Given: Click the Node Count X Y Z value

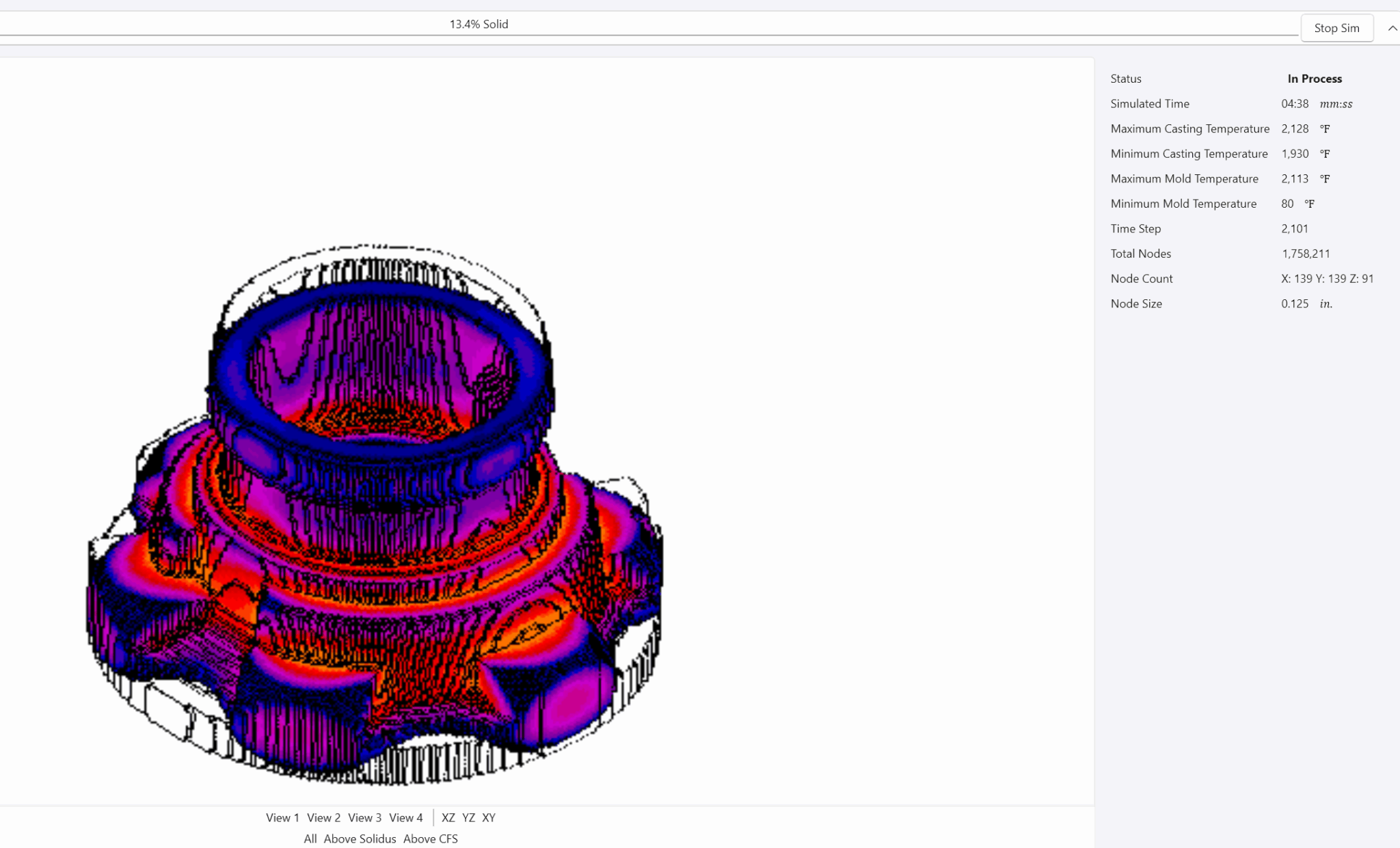Looking at the screenshot, I should [1327, 279].
